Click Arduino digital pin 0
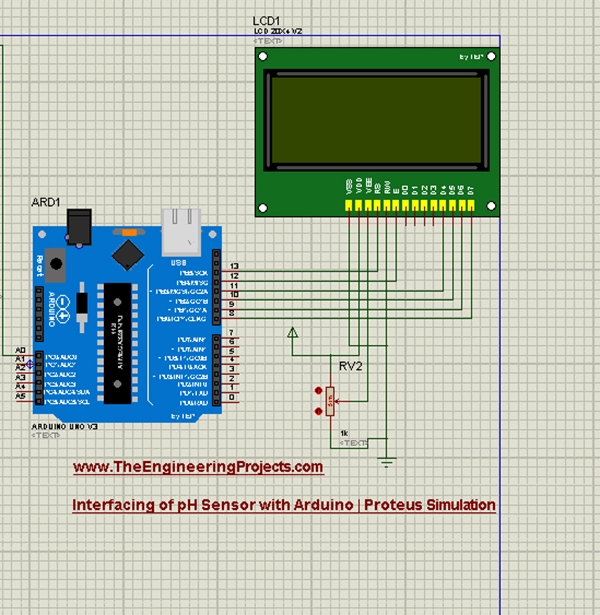Image resolution: width=600 pixels, height=615 pixels. coord(232,397)
